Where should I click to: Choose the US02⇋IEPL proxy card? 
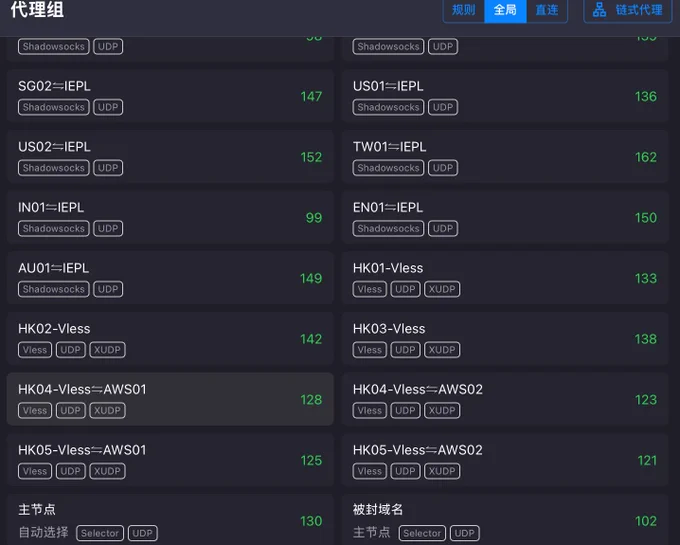(170, 157)
